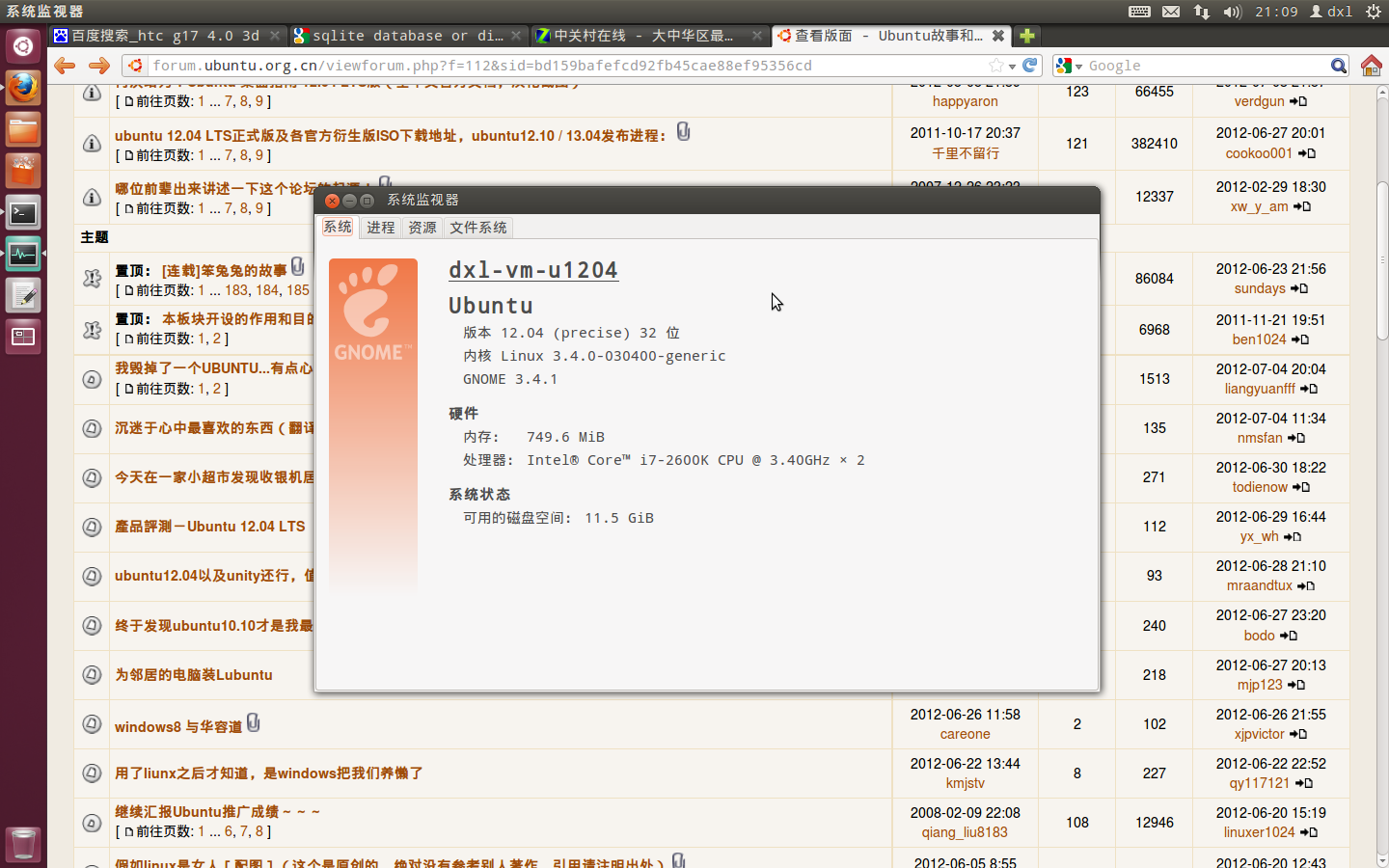Open topic '用了liunx之后才知道'
The width and height of the screenshot is (1389, 868).
point(268,773)
